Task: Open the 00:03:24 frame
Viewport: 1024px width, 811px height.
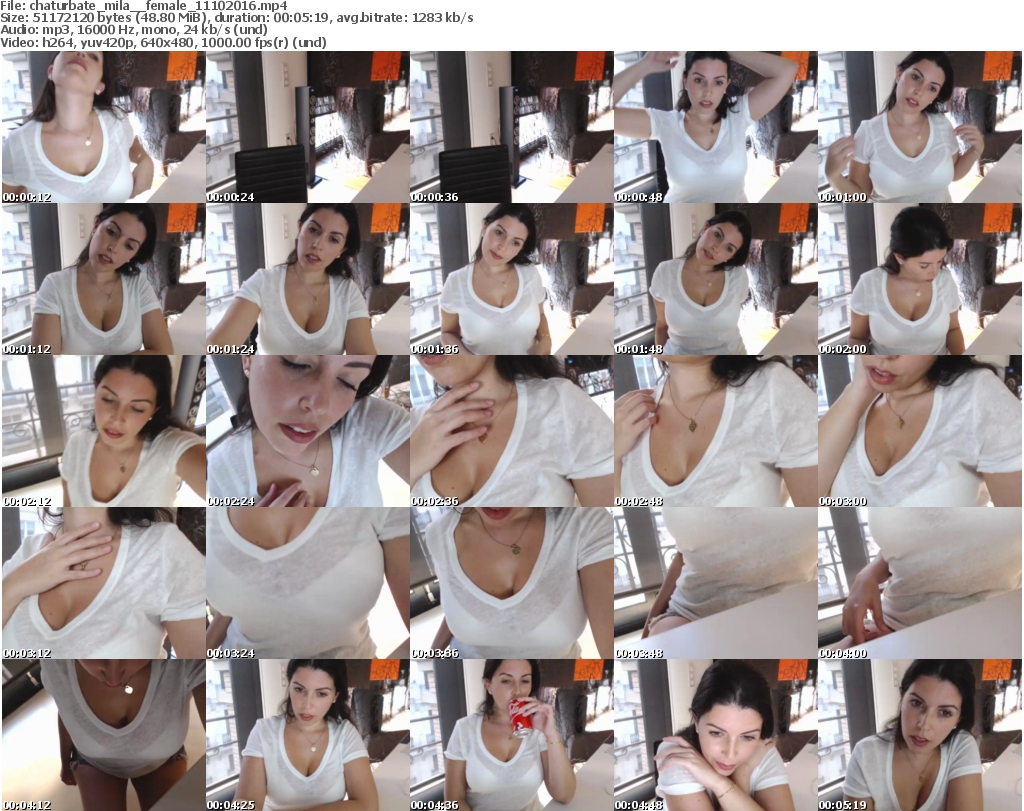Action: pos(308,583)
